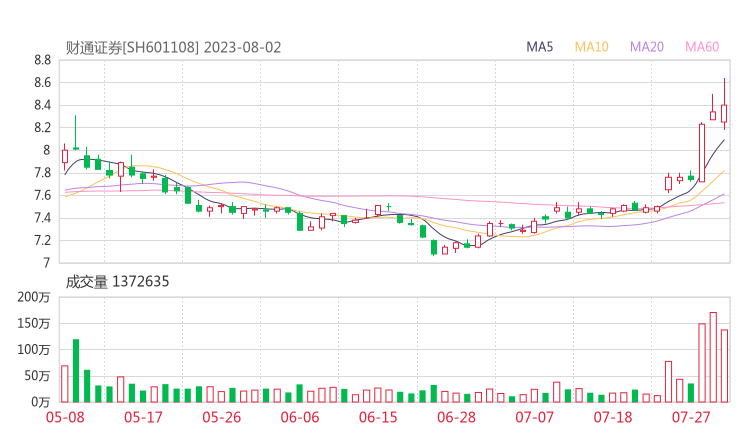Click the 7.8 price axis label
The height and width of the screenshot is (440, 740).
(42, 173)
